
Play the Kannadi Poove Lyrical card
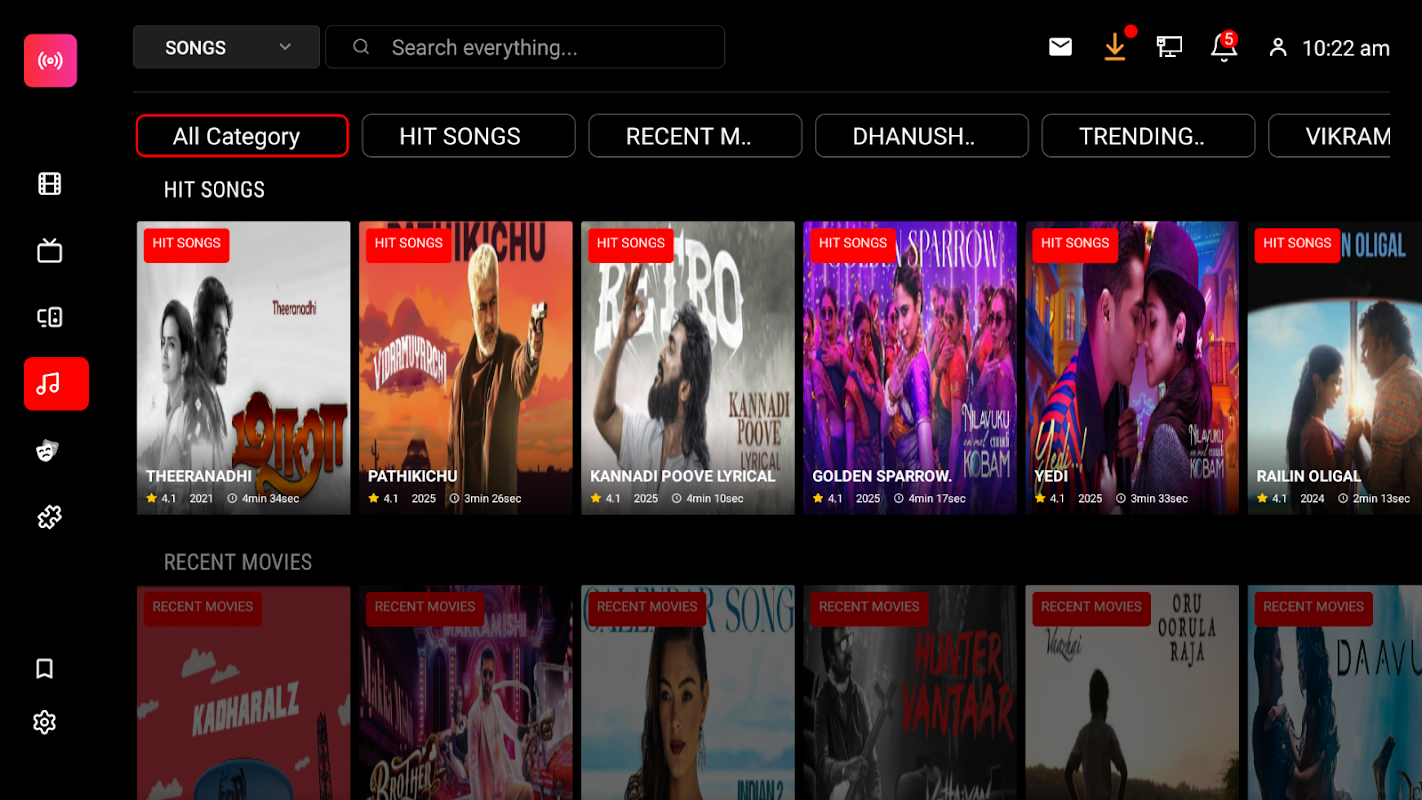(688, 368)
